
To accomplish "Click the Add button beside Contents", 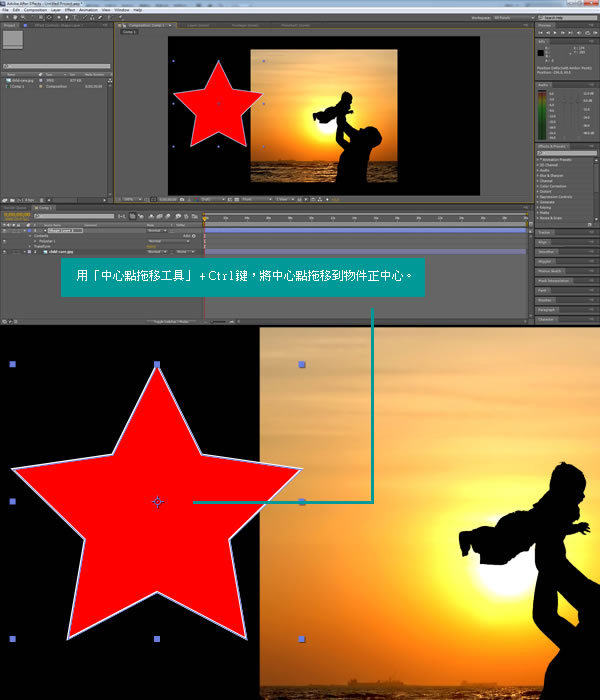I will [x=191, y=236].
